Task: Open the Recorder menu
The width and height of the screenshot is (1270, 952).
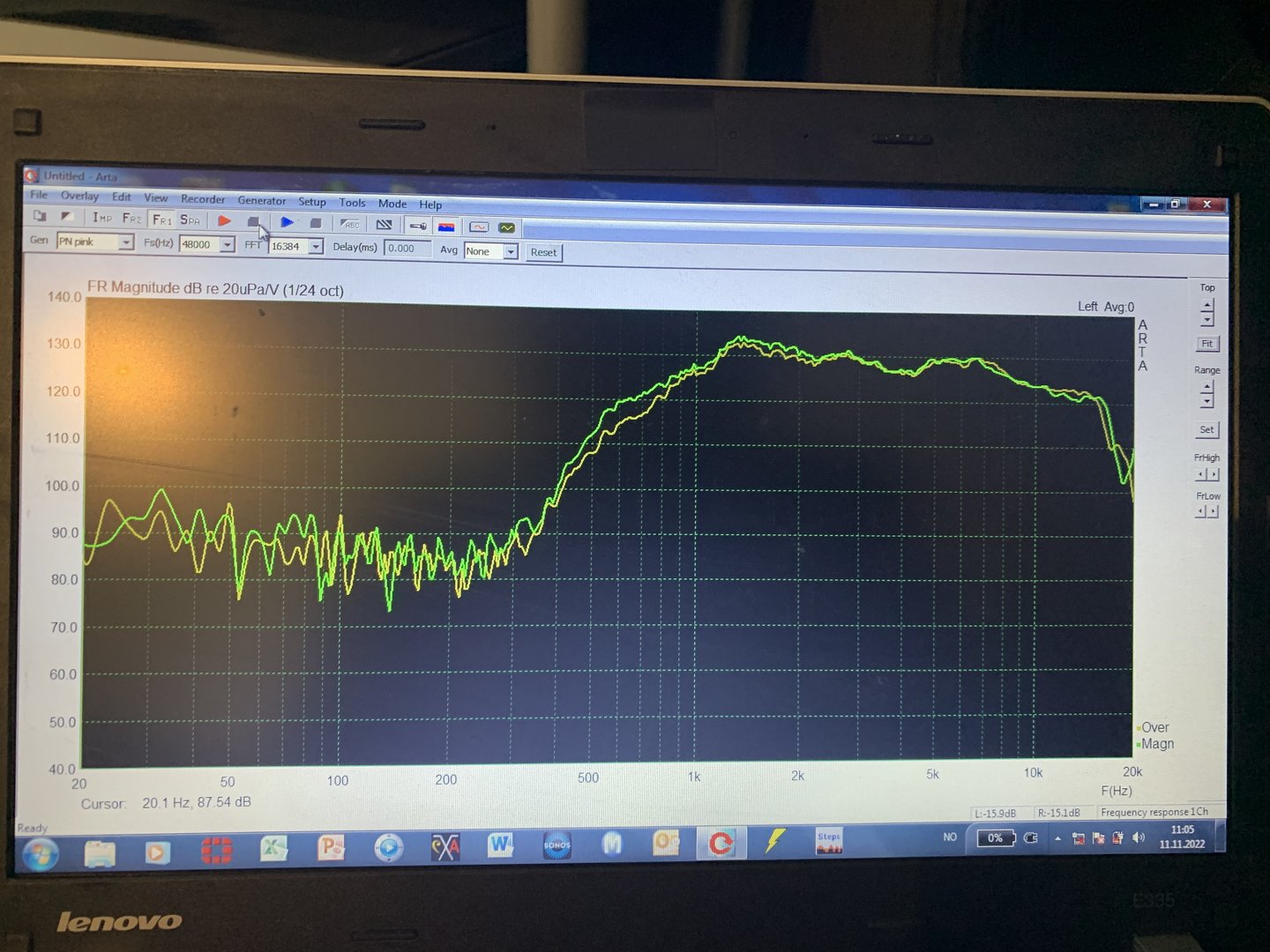Action: click(x=203, y=199)
